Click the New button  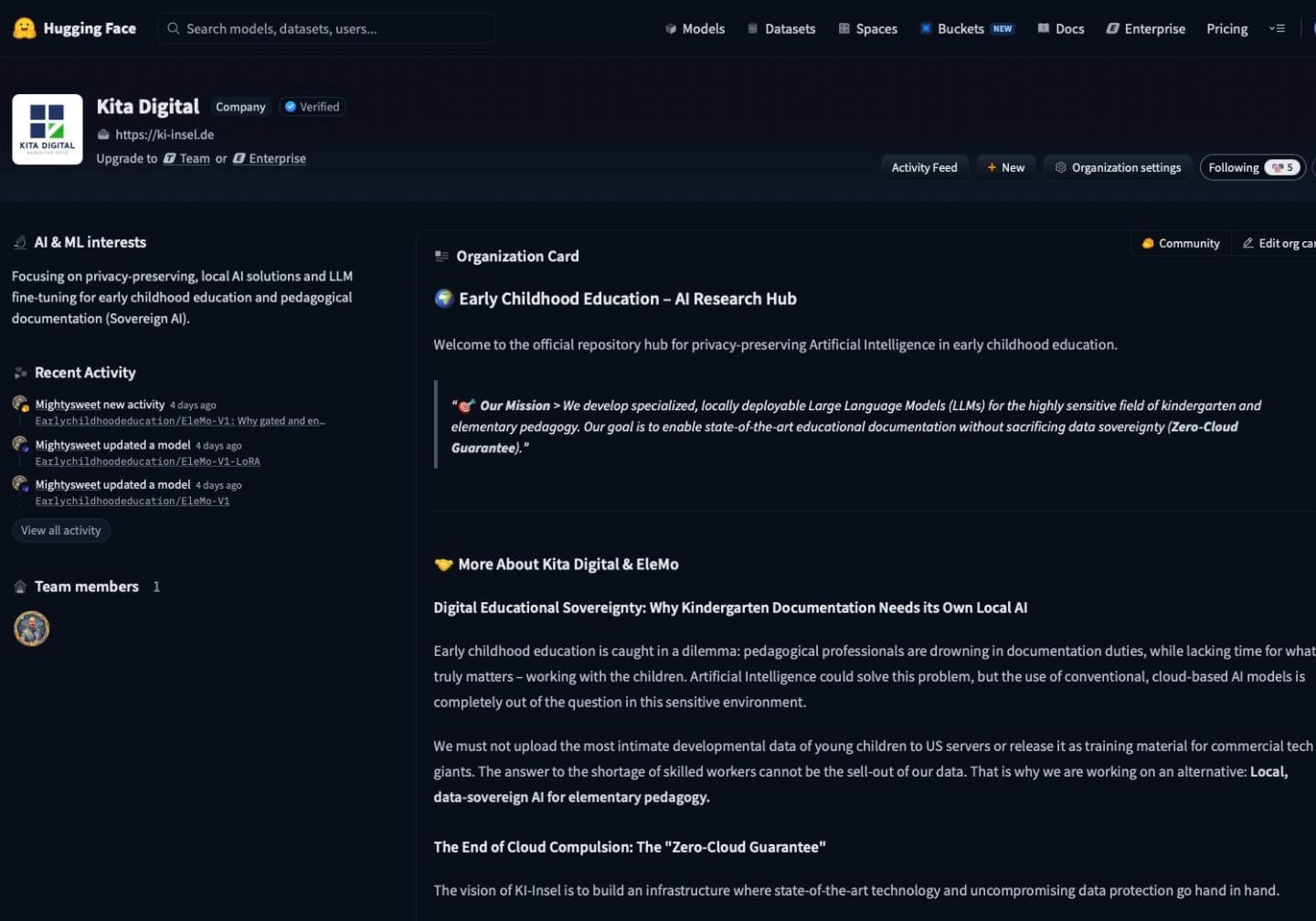tap(1005, 167)
